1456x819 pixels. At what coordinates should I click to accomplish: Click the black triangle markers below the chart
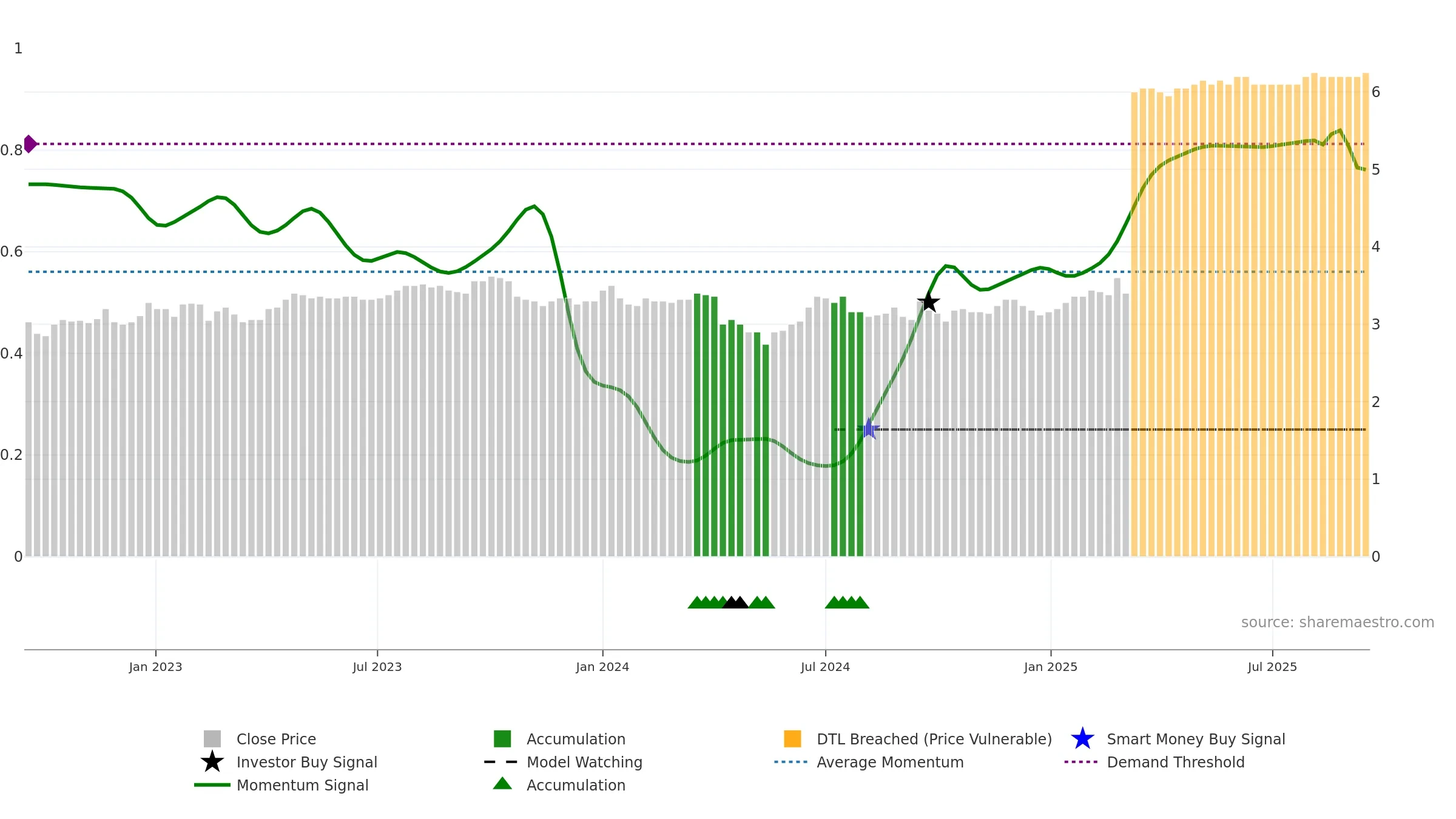[735, 602]
